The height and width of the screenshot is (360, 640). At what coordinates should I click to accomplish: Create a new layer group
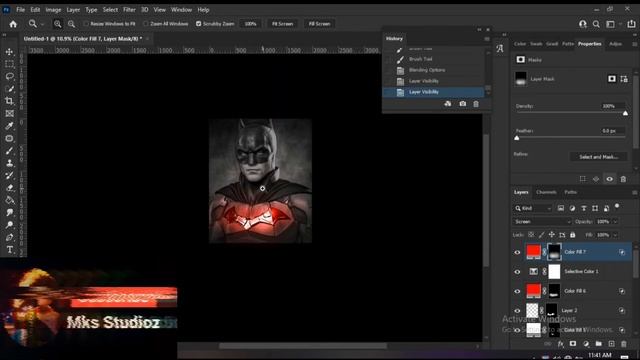[599, 344]
